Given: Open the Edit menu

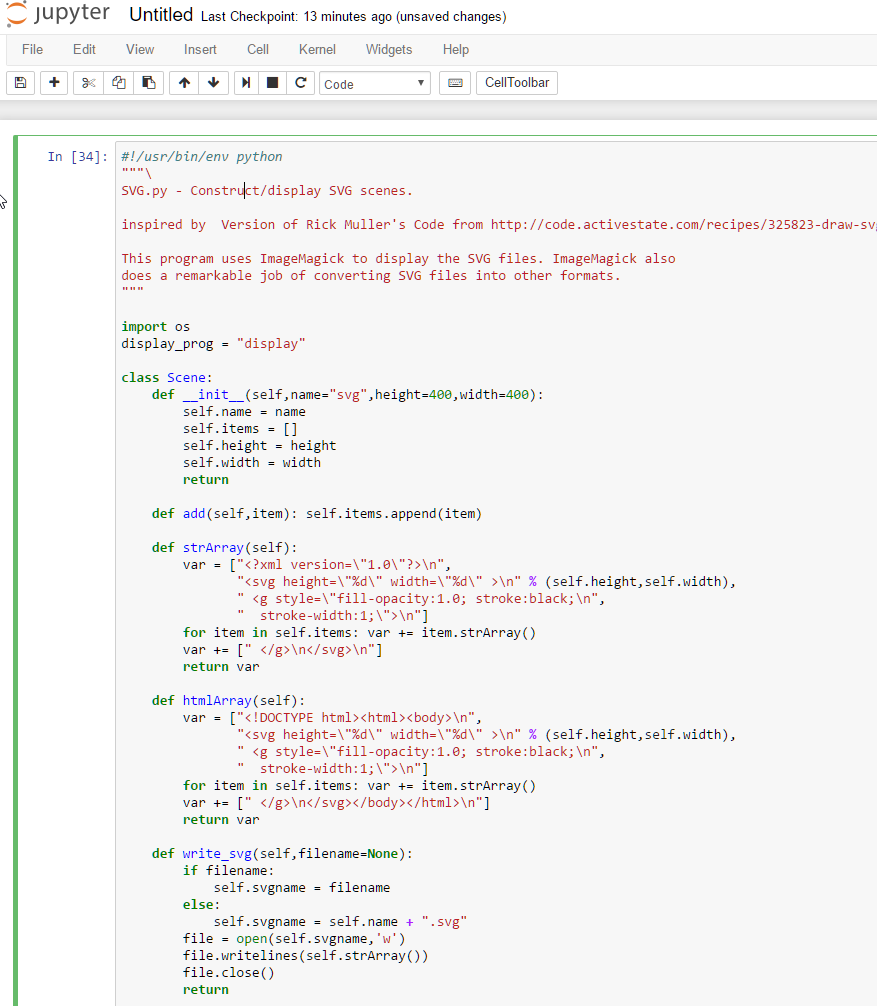Looking at the screenshot, I should [84, 49].
